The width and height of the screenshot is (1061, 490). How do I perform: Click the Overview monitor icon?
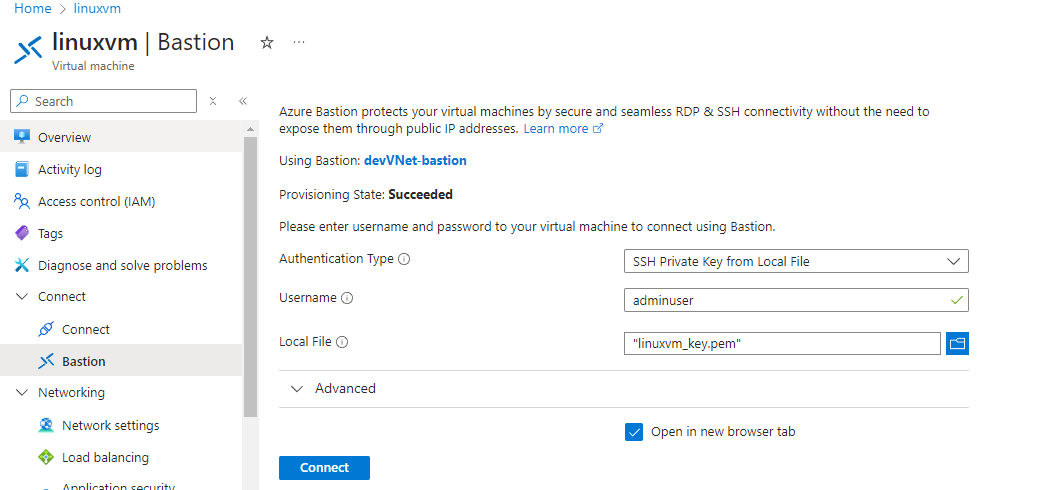point(22,137)
